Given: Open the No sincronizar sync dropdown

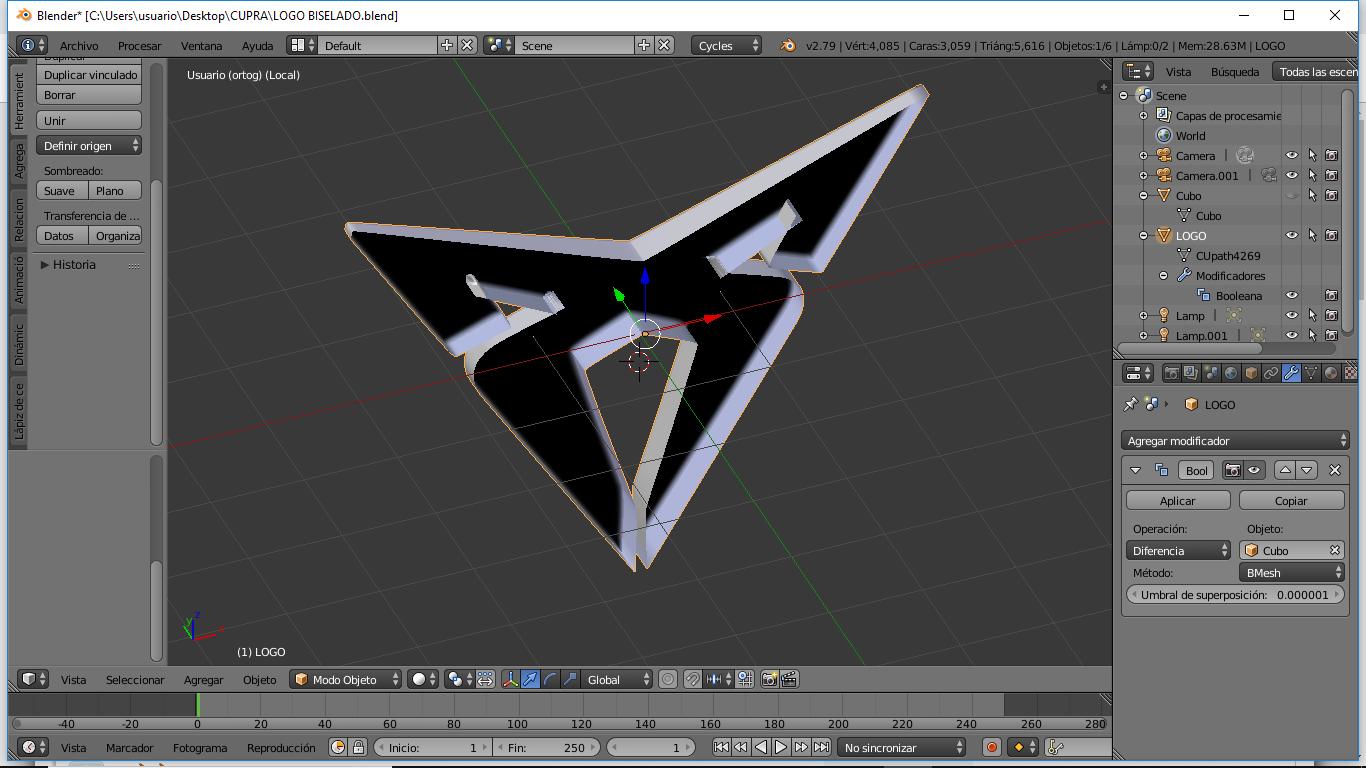Looking at the screenshot, I should pyautogui.click(x=901, y=747).
